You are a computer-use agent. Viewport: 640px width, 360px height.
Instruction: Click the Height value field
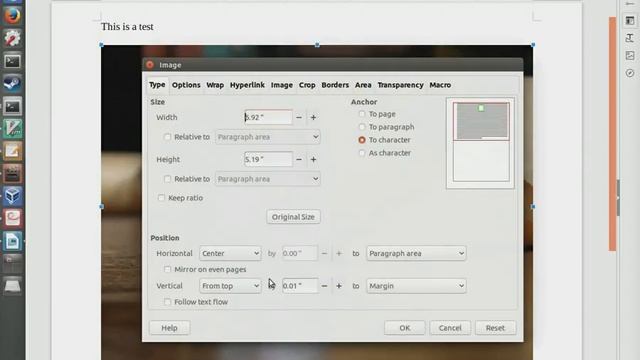pos(268,160)
